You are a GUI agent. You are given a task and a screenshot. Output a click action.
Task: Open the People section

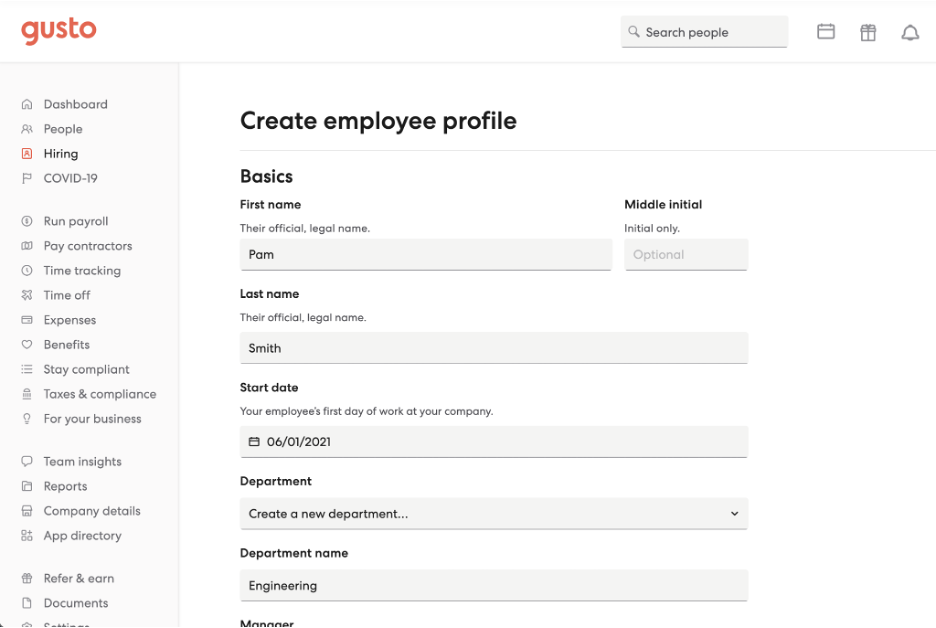click(x=63, y=129)
